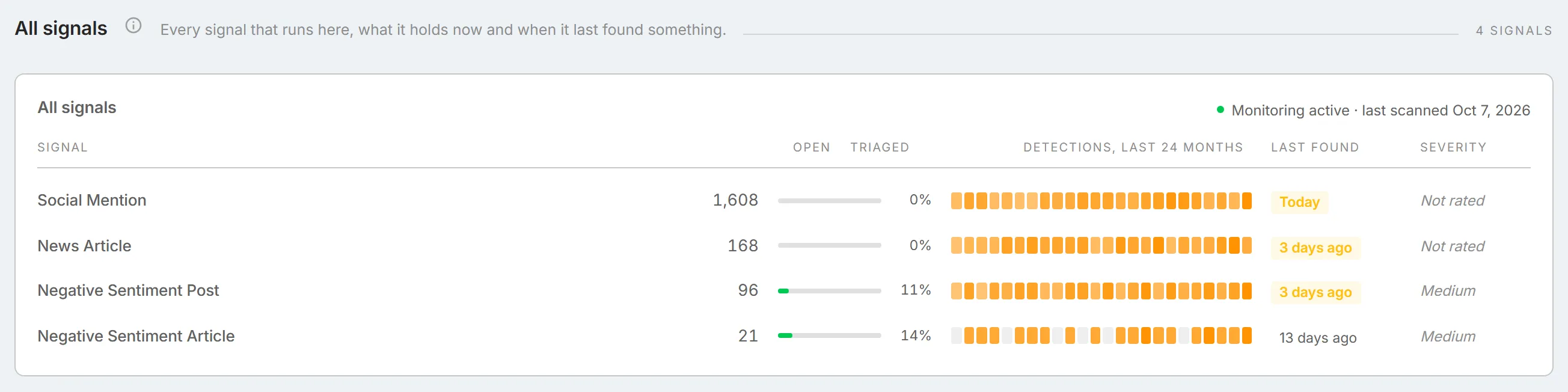Sort by the OPEN column header
Screen dimensions: 1568x392
[x=811, y=147]
